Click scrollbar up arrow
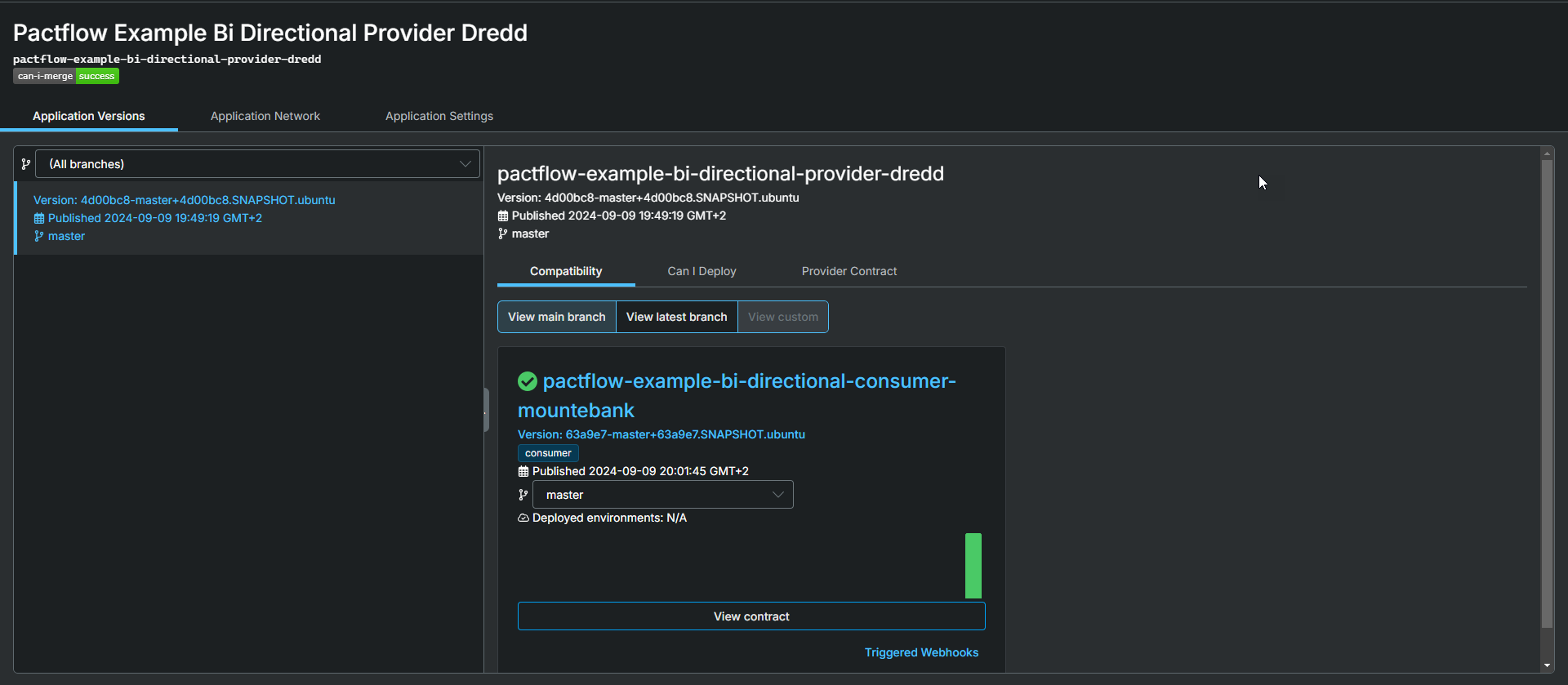This screenshot has width=1568, height=685. pyautogui.click(x=1547, y=153)
